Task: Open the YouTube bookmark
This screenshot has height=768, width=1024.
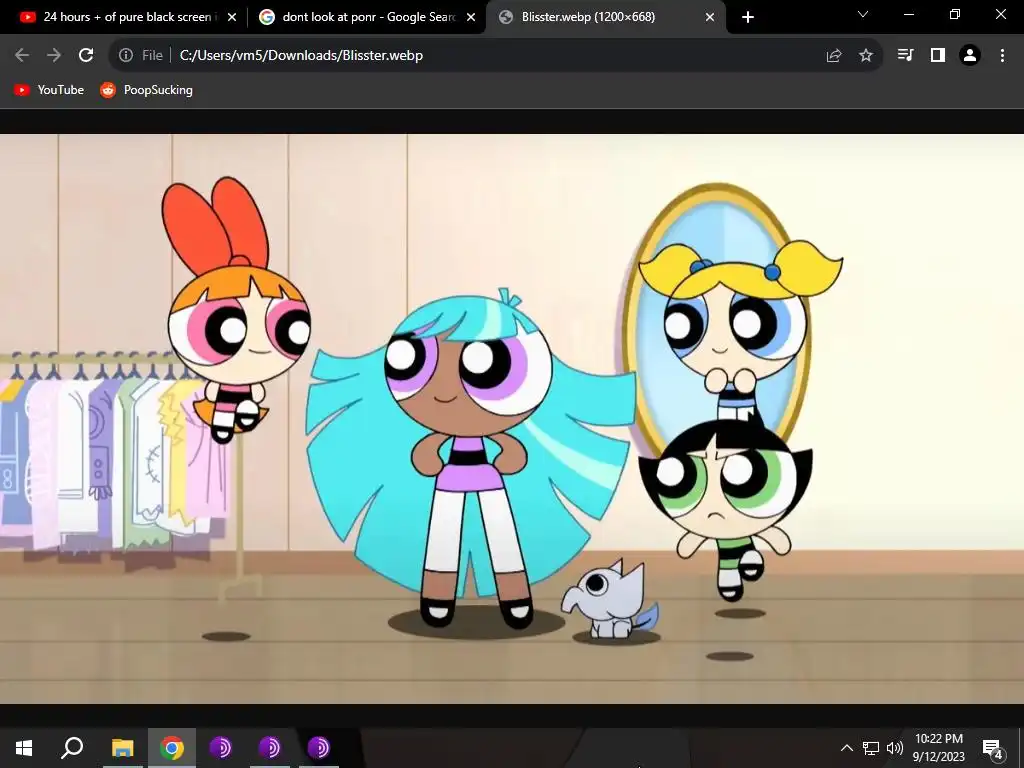Action: tap(49, 90)
